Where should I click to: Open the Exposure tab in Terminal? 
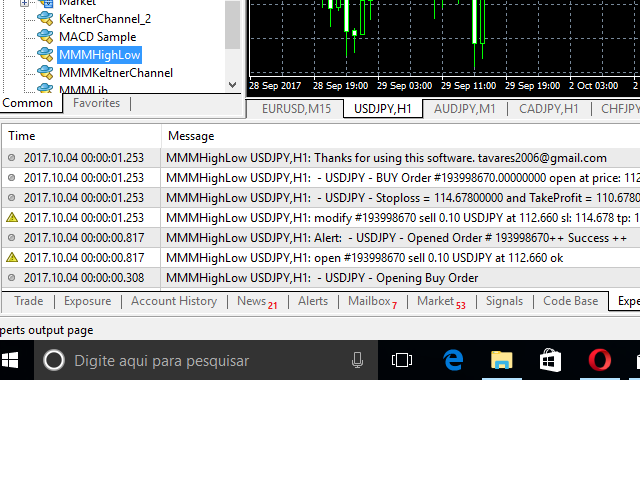pyautogui.click(x=87, y=301)
